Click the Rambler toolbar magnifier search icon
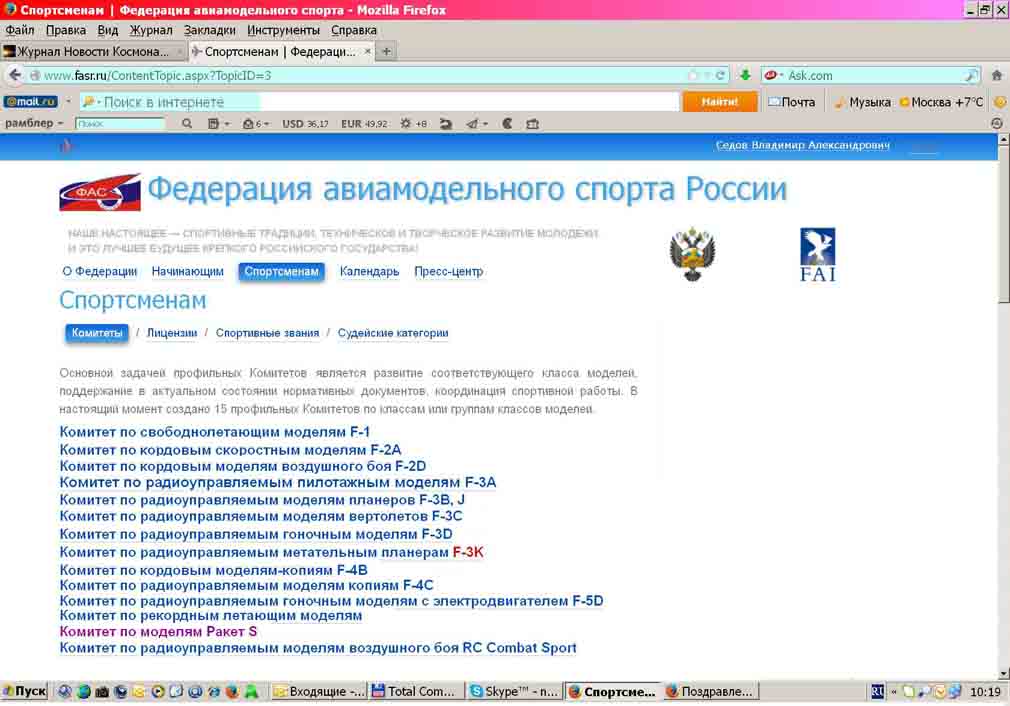 click(187, 124)
